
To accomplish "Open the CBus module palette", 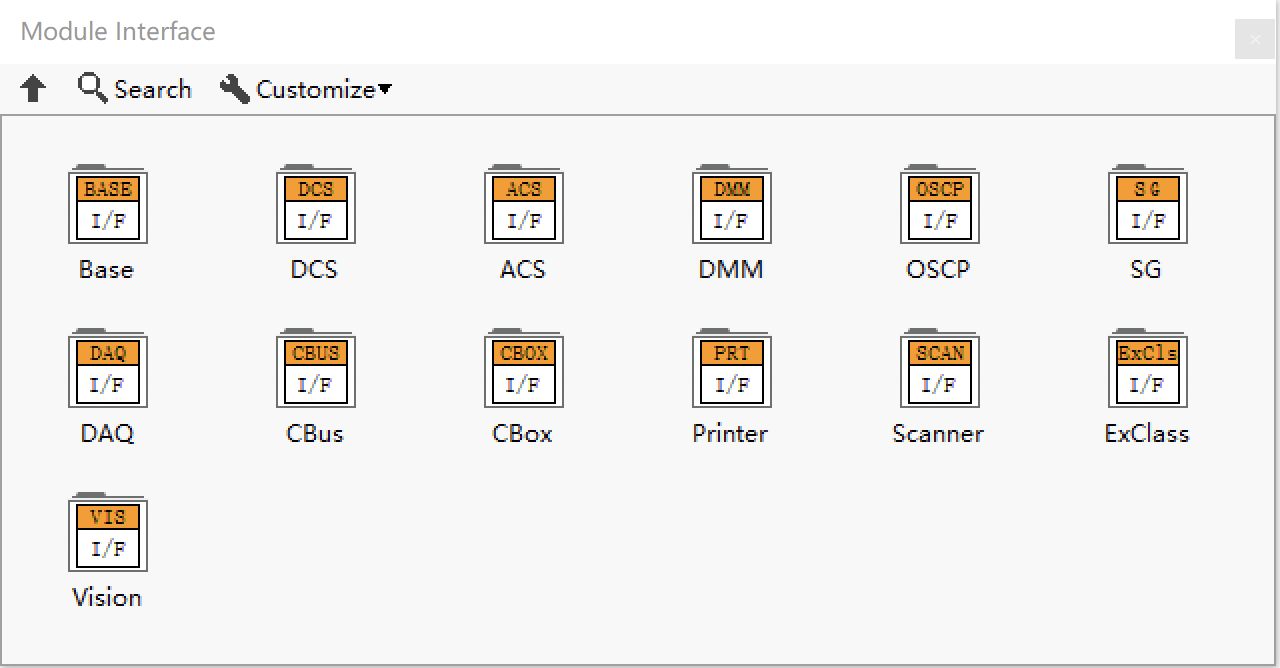I will [315, 370].
